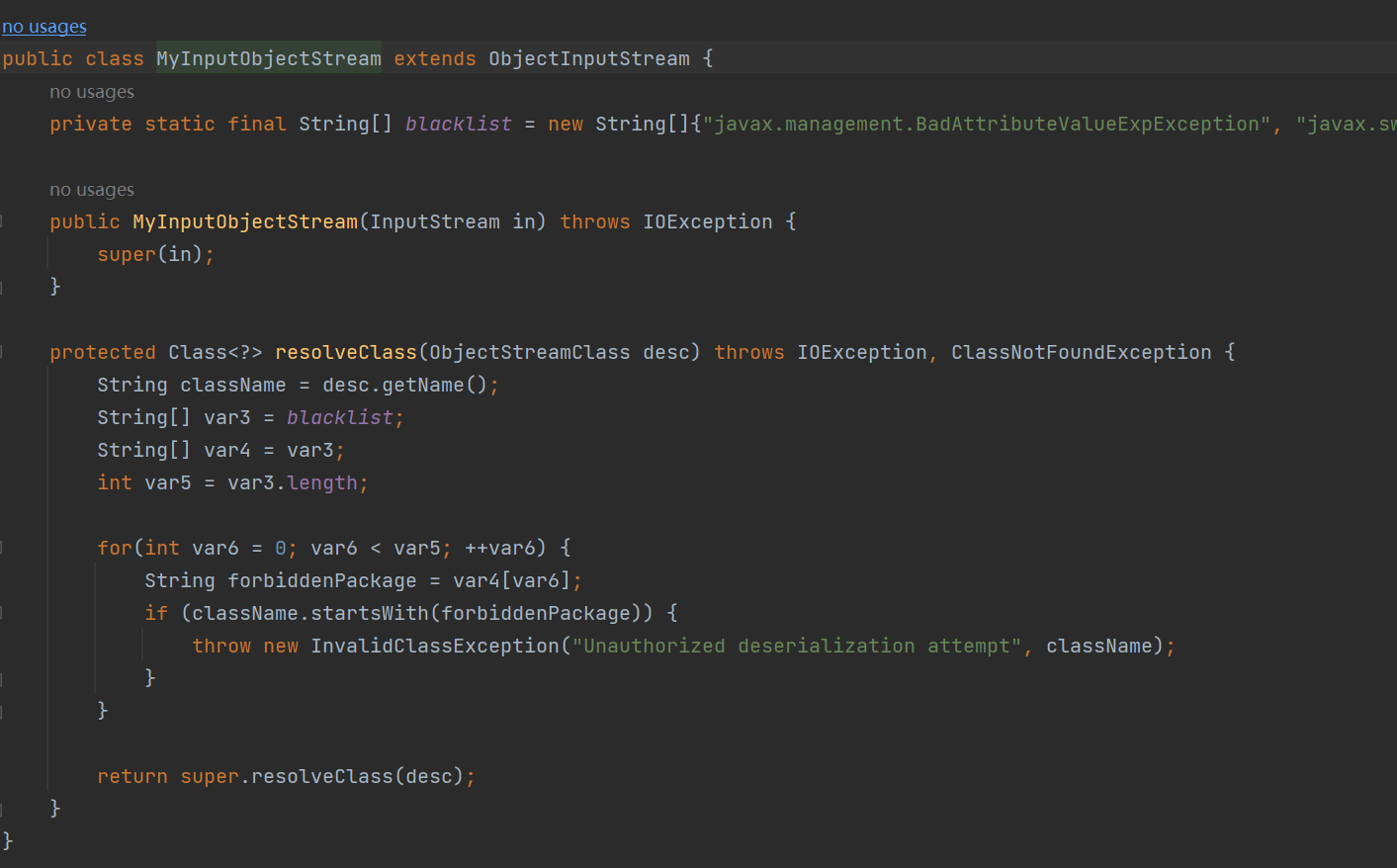This screenshot has width=1397, height=868.
Task: Click the 'protected' keyword
Action: pyautogui.click(x=103, y=352)
